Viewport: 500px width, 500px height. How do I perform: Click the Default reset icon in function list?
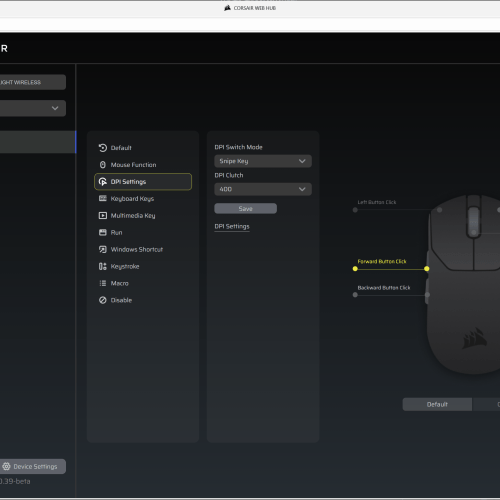click(103, 148)
